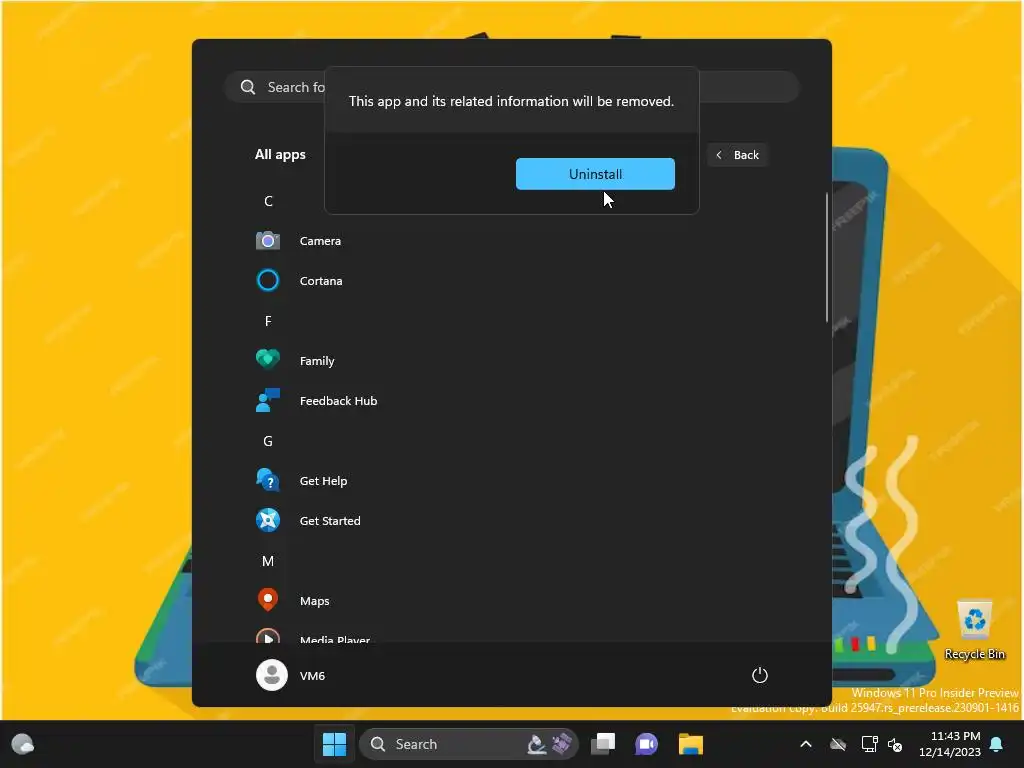Open the network status tray icon
The width and height of the screenshot is (1024, 768).
[x=869, y=744]
